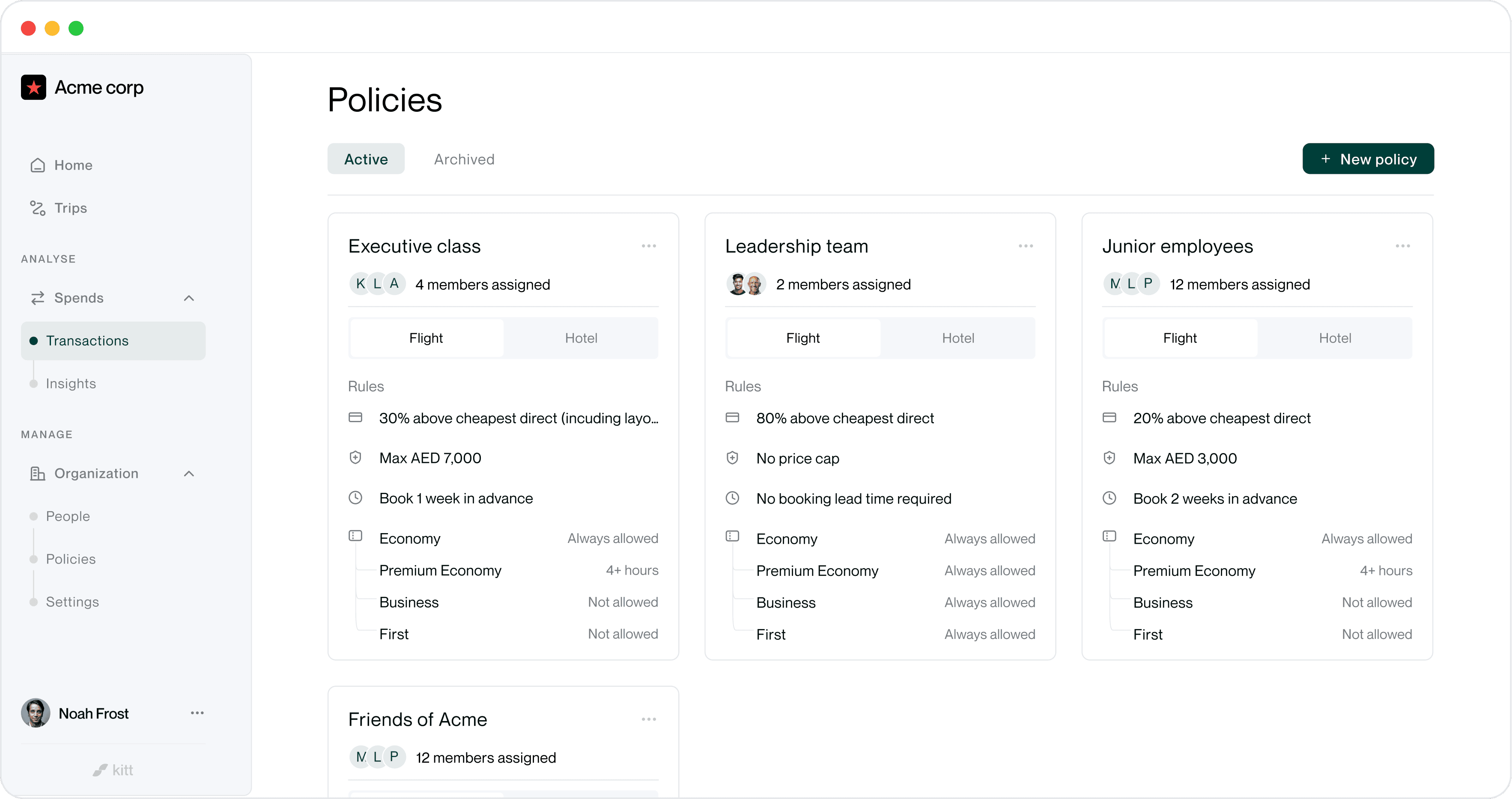The width and height of the screenshot is (1512, 799).
Task: Click the Leadership team card title
Action: point(796,247)
